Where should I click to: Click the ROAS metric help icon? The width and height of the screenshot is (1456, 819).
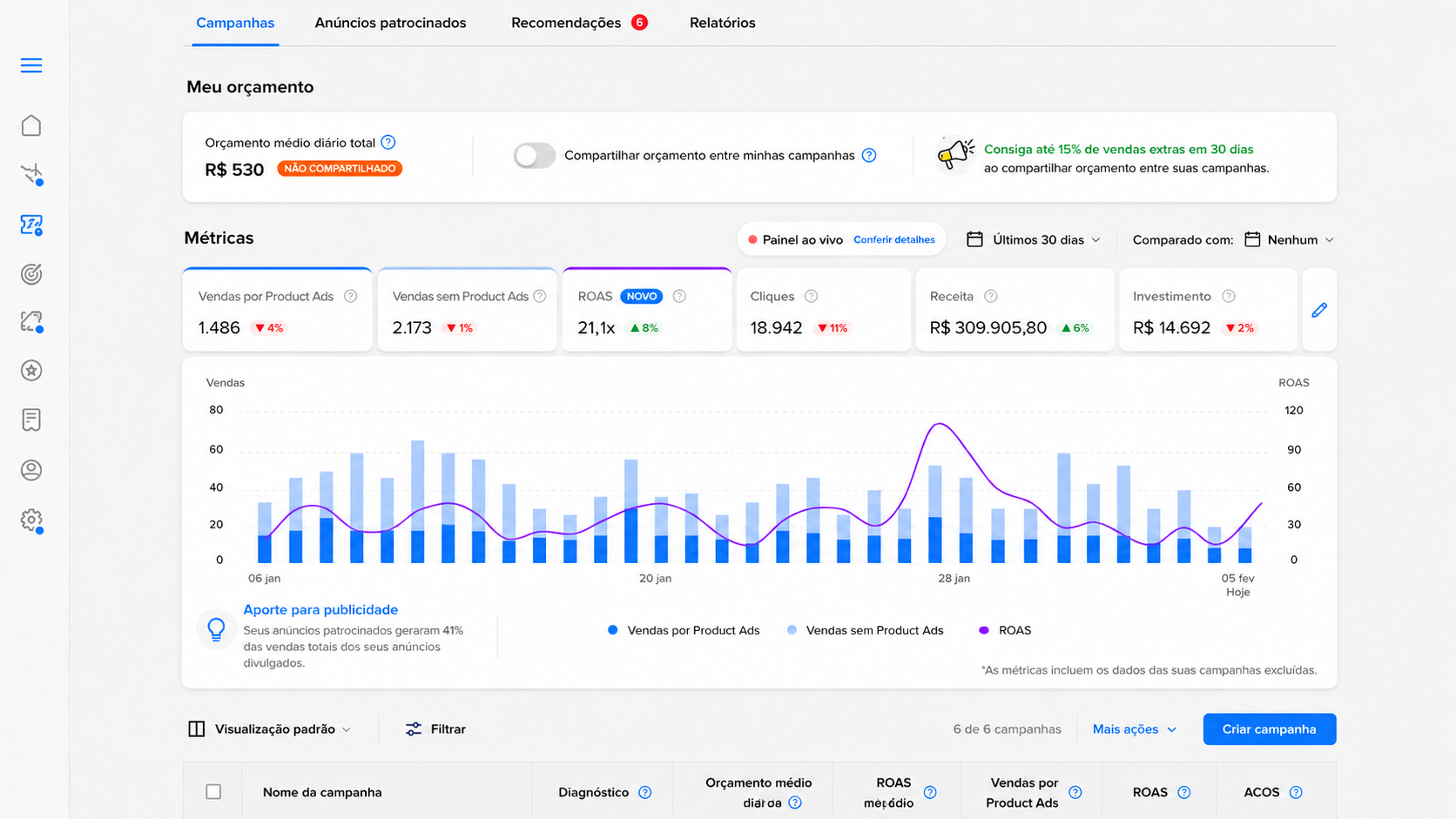point(679,296)
